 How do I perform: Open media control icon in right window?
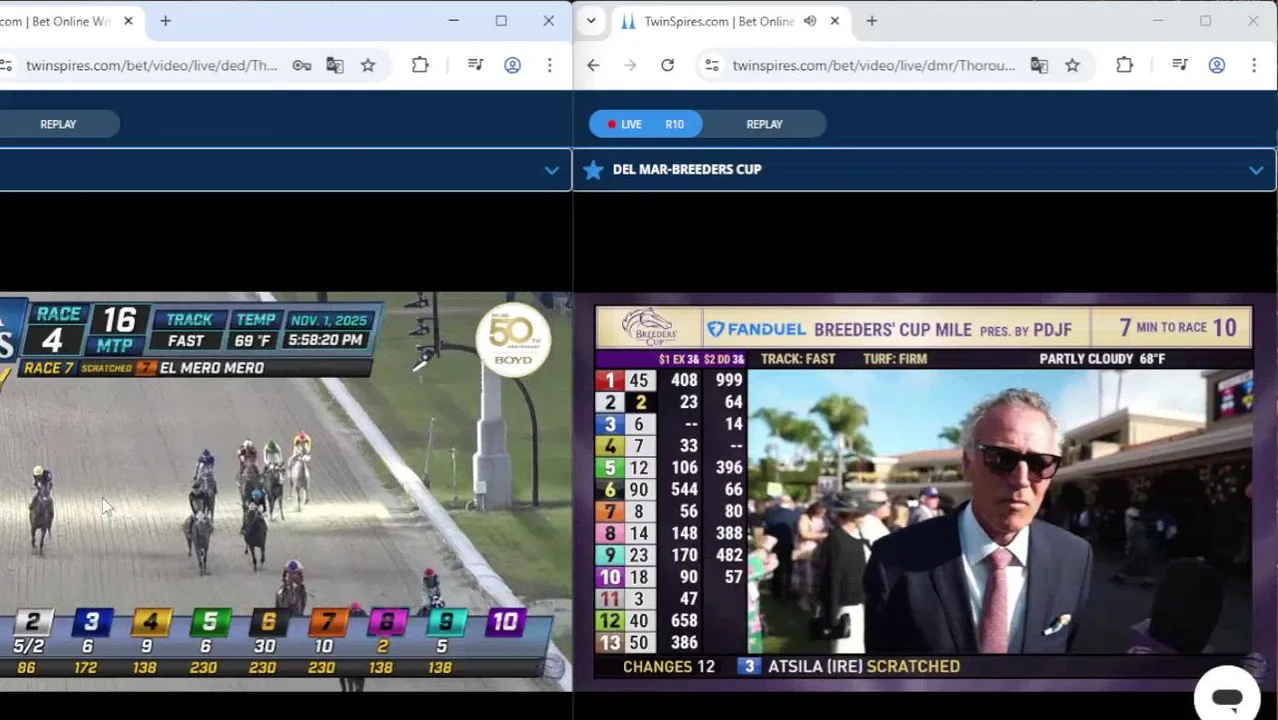pos(1180,65)
